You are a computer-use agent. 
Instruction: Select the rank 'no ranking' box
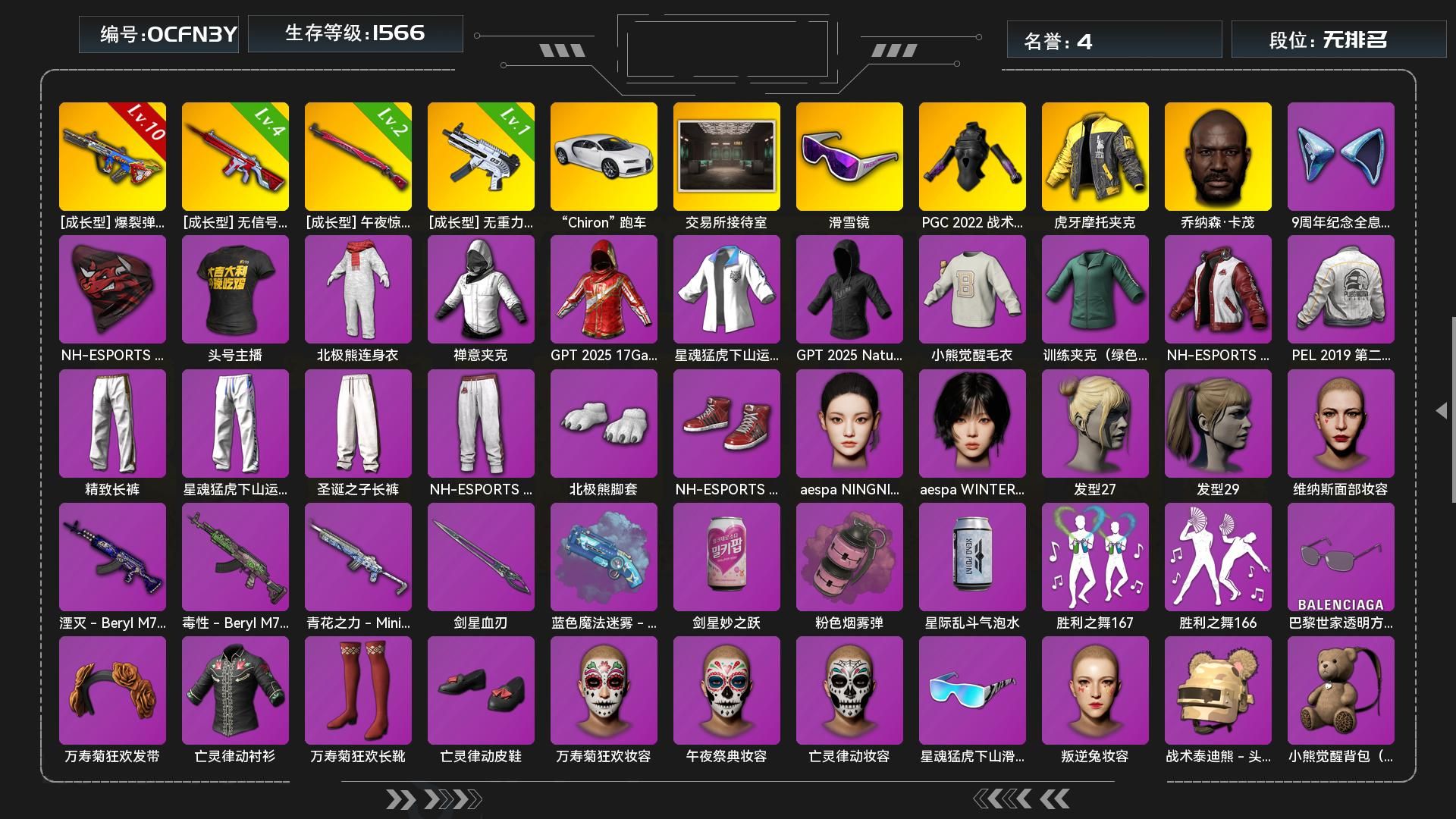click(1338, 39)
